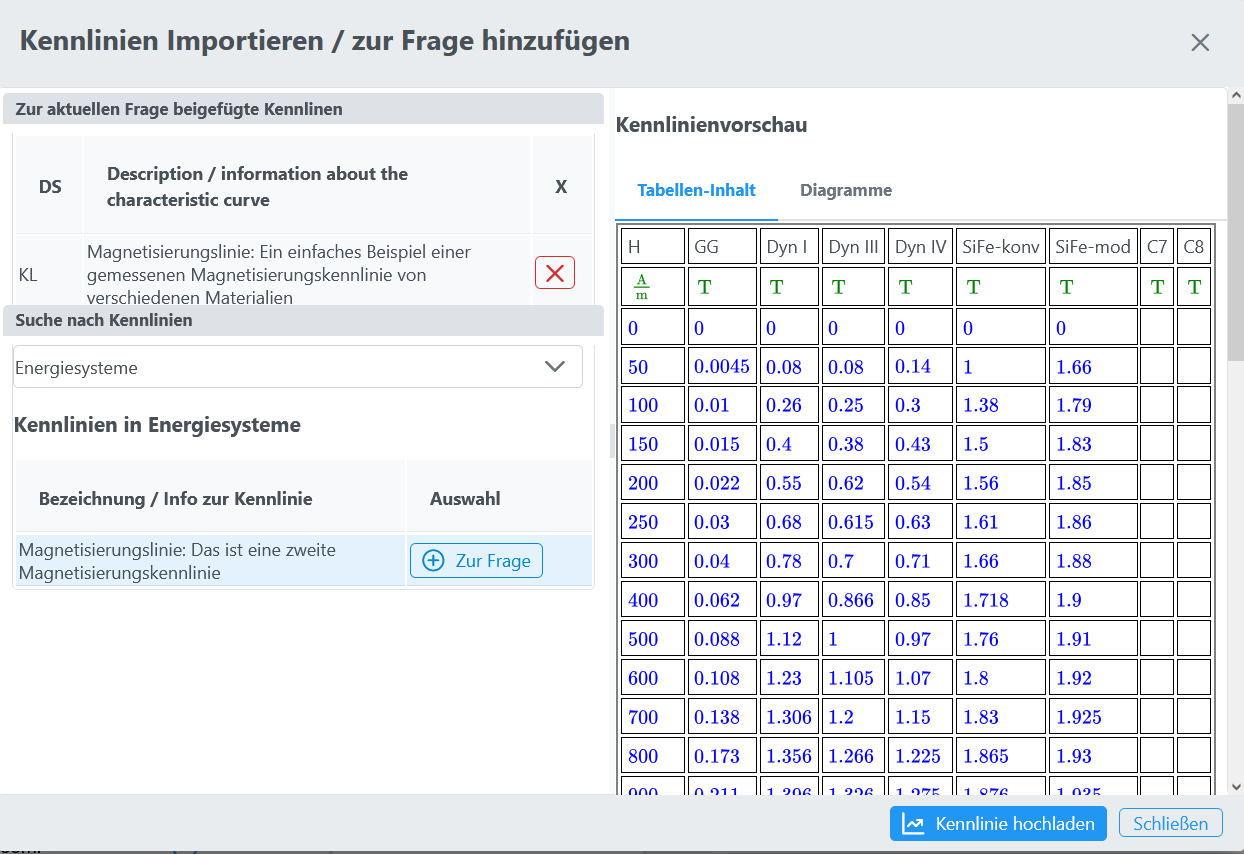Viewport: 1244px width, 854px height.
Task: Click the SiFe-mod value 1.925 cell
Action: [1093, 717]
